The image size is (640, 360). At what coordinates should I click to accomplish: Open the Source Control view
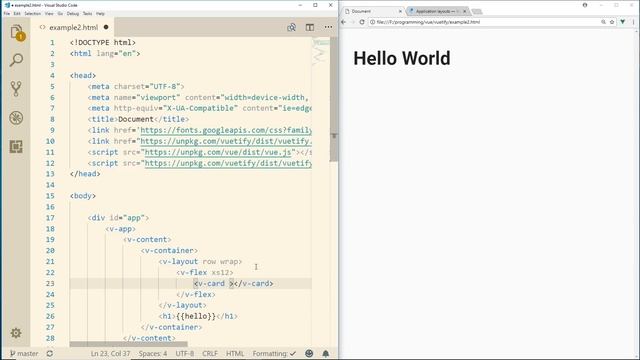[x=16, y=89]
